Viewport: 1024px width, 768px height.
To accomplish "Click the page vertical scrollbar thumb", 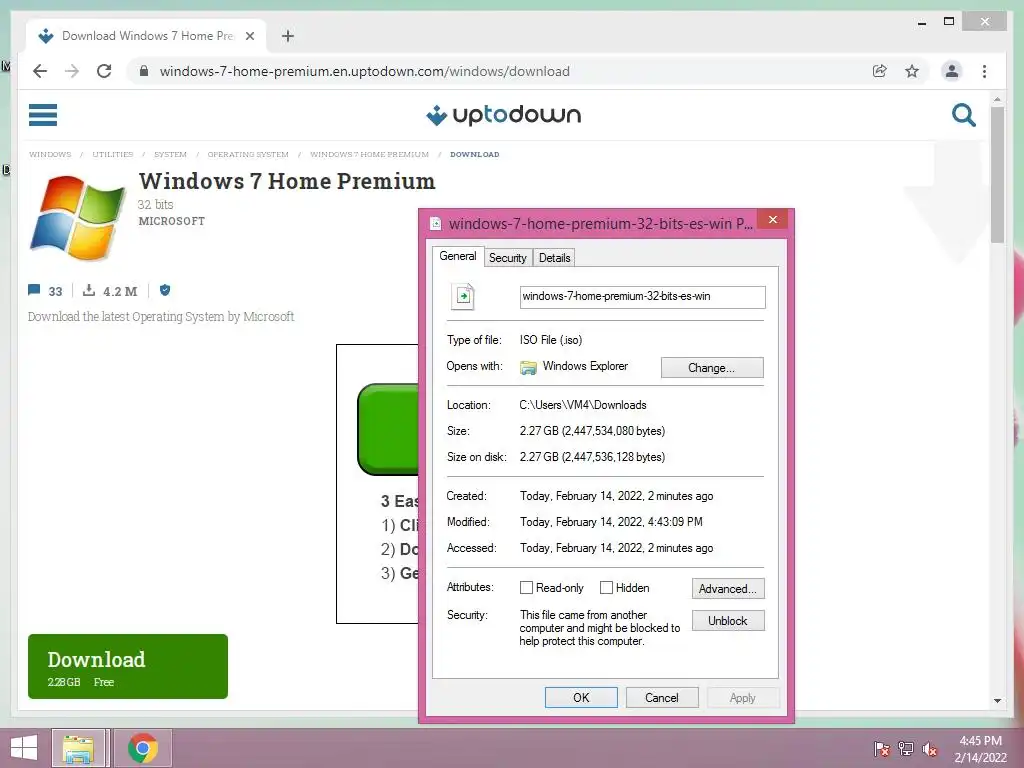I will click(x=997, y=175).
